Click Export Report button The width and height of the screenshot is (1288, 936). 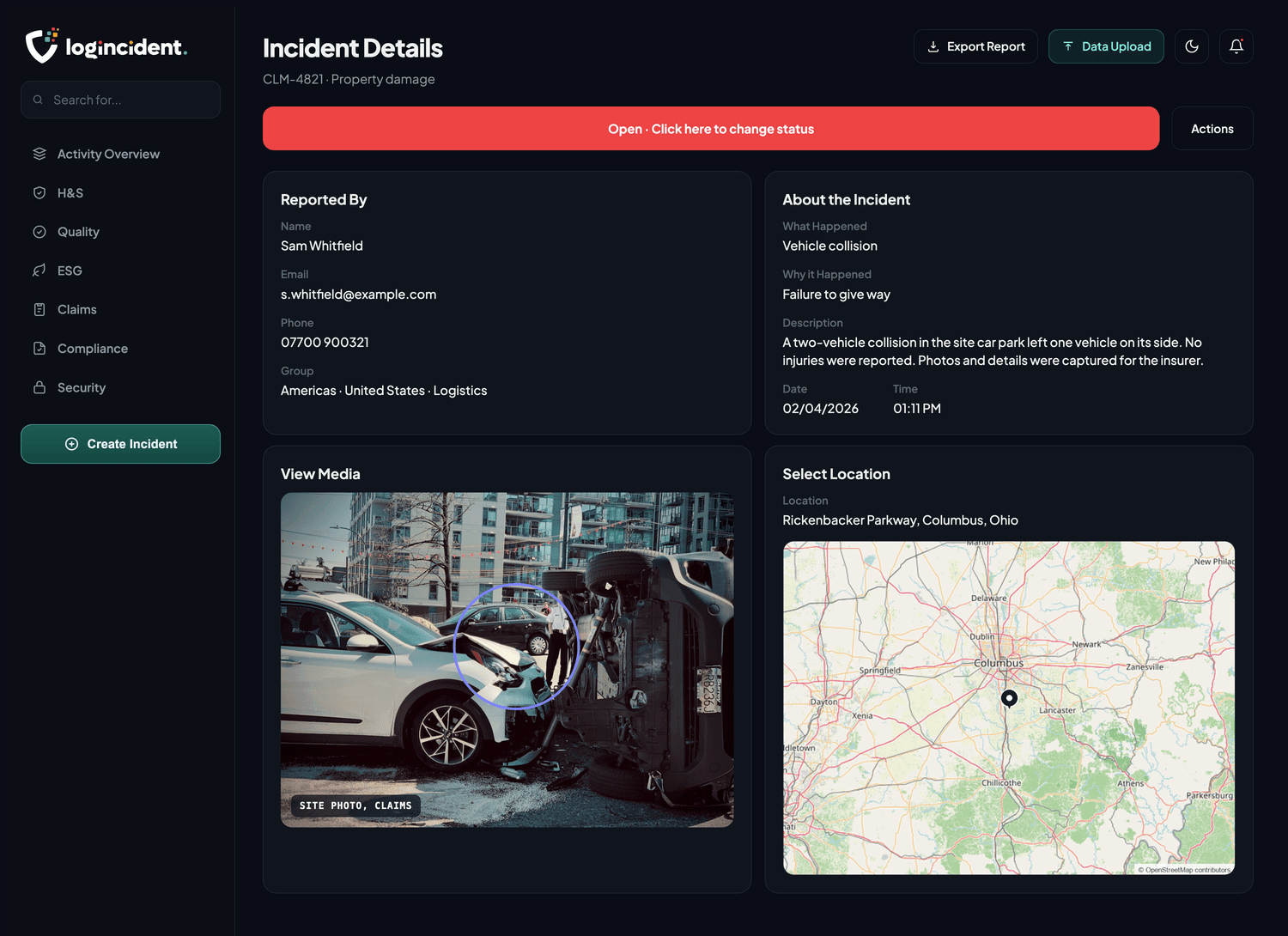(975, 46)
